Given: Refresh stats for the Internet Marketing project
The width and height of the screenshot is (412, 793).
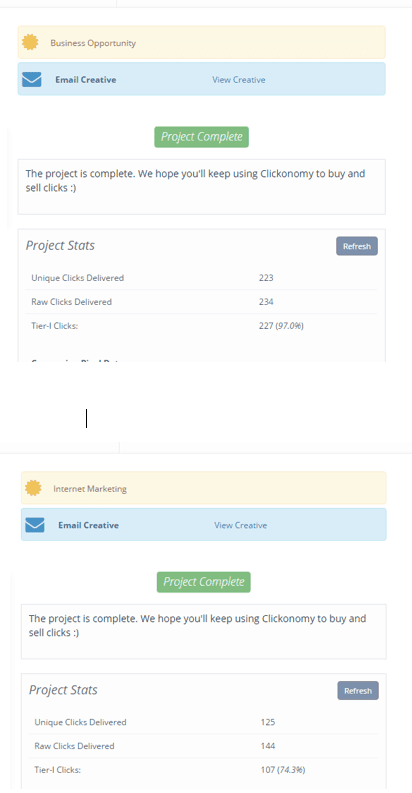Looking at the screenshot, I should point(358,690).
